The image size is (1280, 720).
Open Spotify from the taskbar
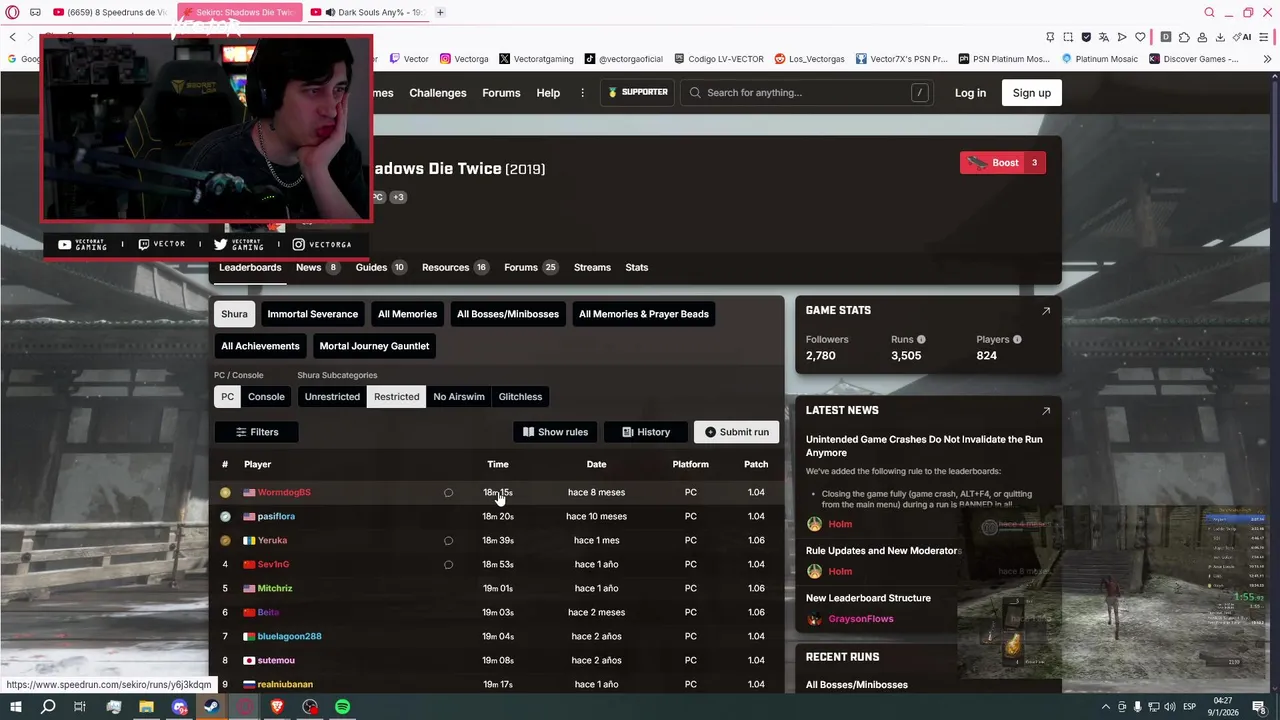click(x=342, y=707)
